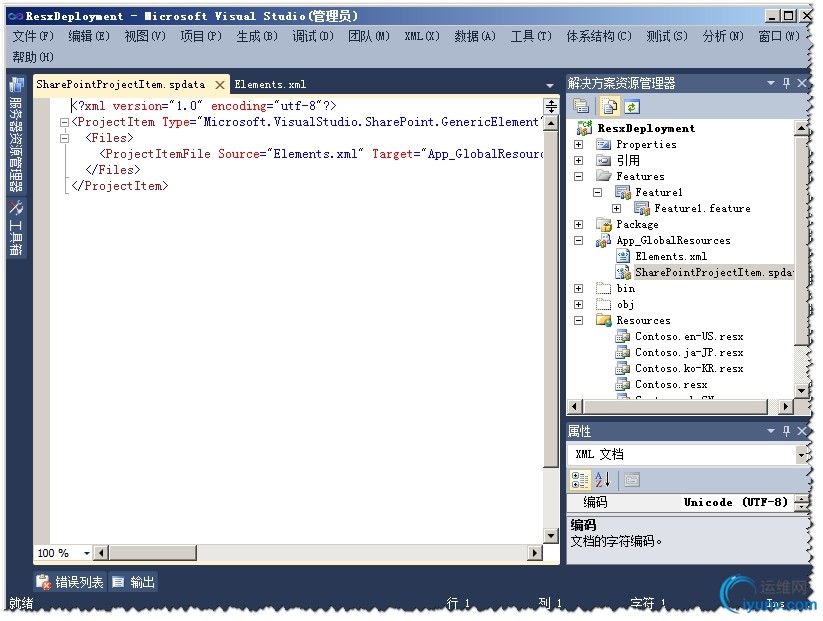Click the 编码 Unicode (UTF-8) property value

click(735, 502)
